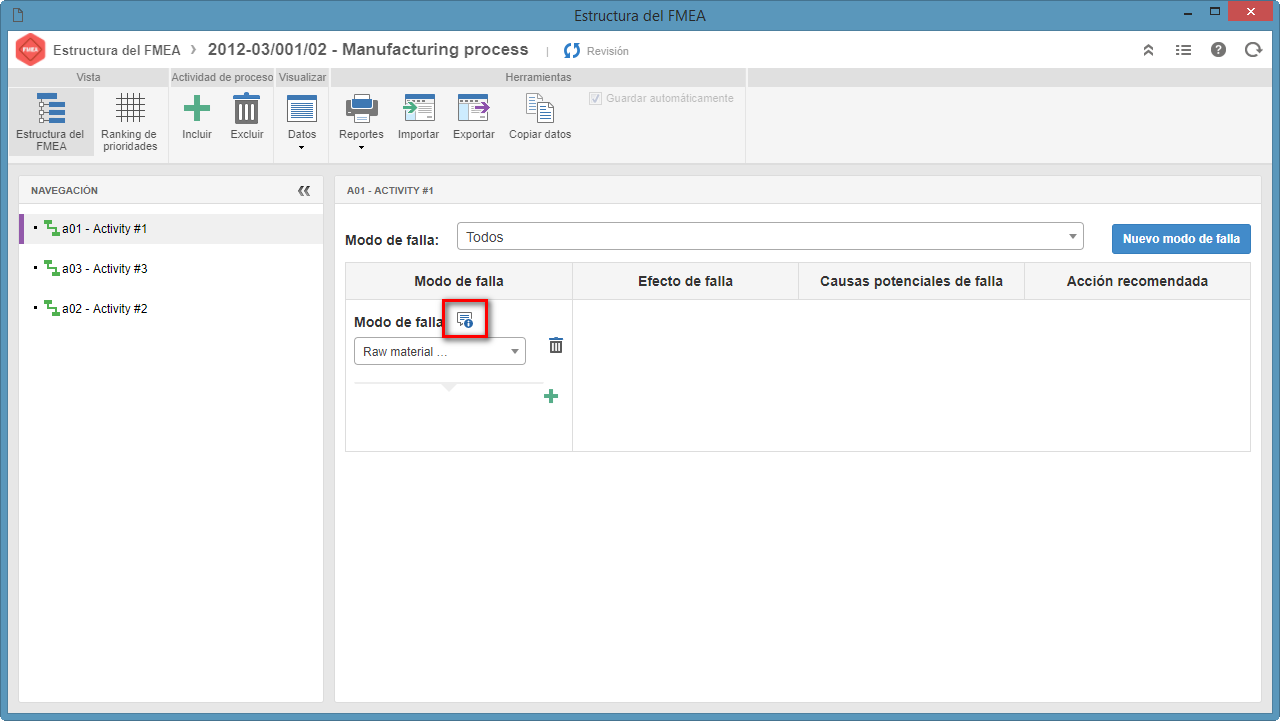Screen dimensions: 1280x721
Task: Click the Exportar toolbar icon
Action: click(x=474, y=108)
